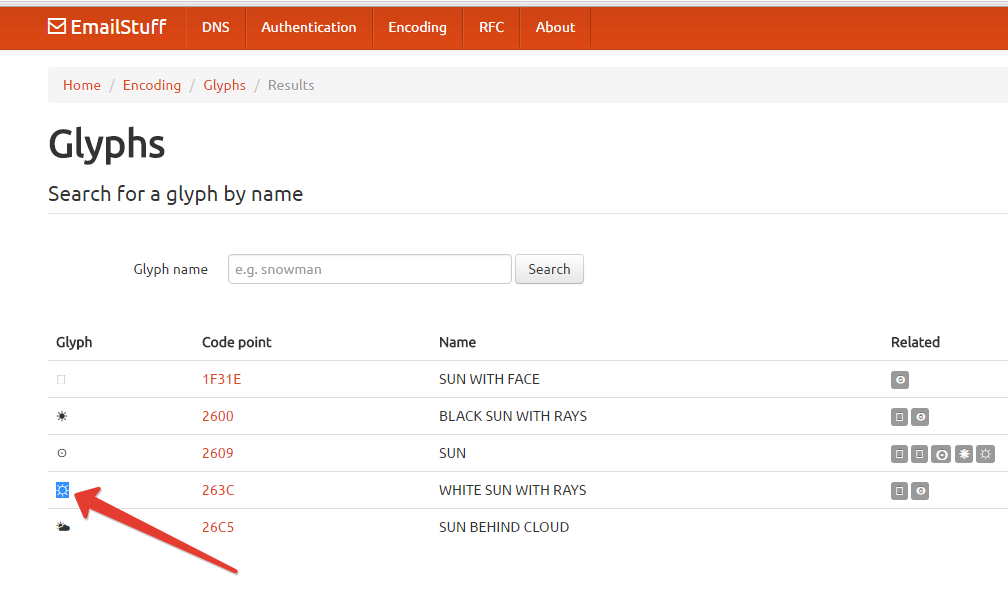Click the name text WHITE SUN WITH RAYS
Image resolution: width=1008 pixels, height=592 pixels.
click(x=512, y=490)
